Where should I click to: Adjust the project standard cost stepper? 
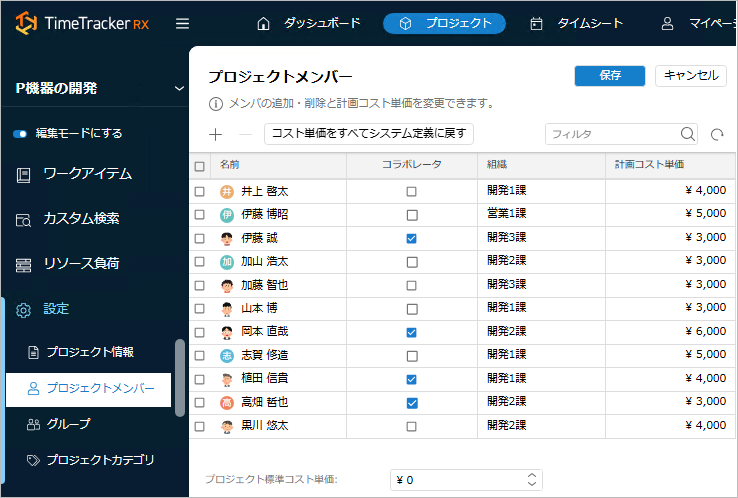(x=532, y=480)
